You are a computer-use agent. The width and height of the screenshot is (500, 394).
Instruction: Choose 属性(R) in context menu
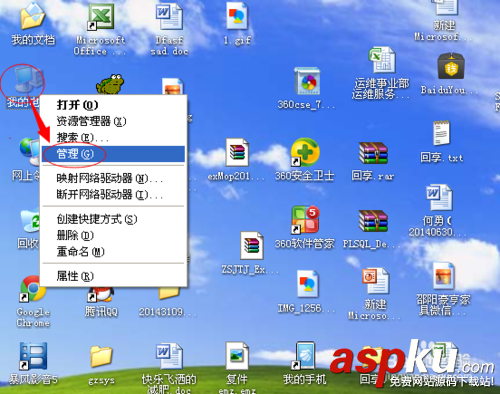pos(113,276)
